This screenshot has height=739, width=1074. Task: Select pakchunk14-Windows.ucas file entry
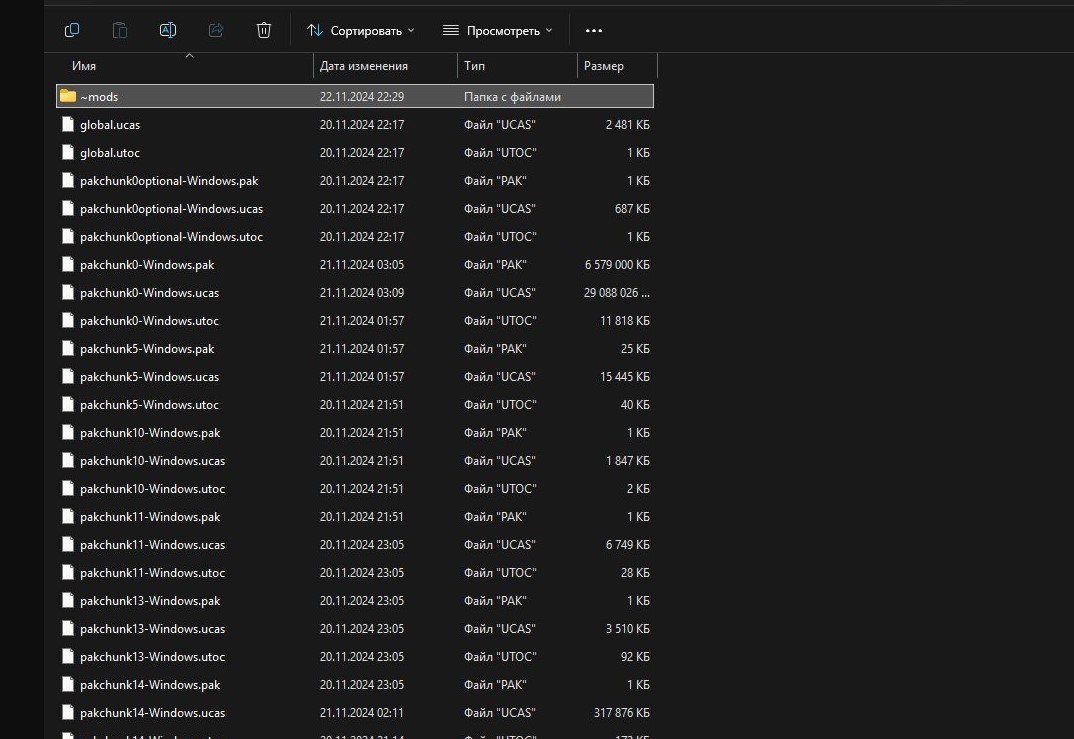pyautogui.click(x=152, y=713)
